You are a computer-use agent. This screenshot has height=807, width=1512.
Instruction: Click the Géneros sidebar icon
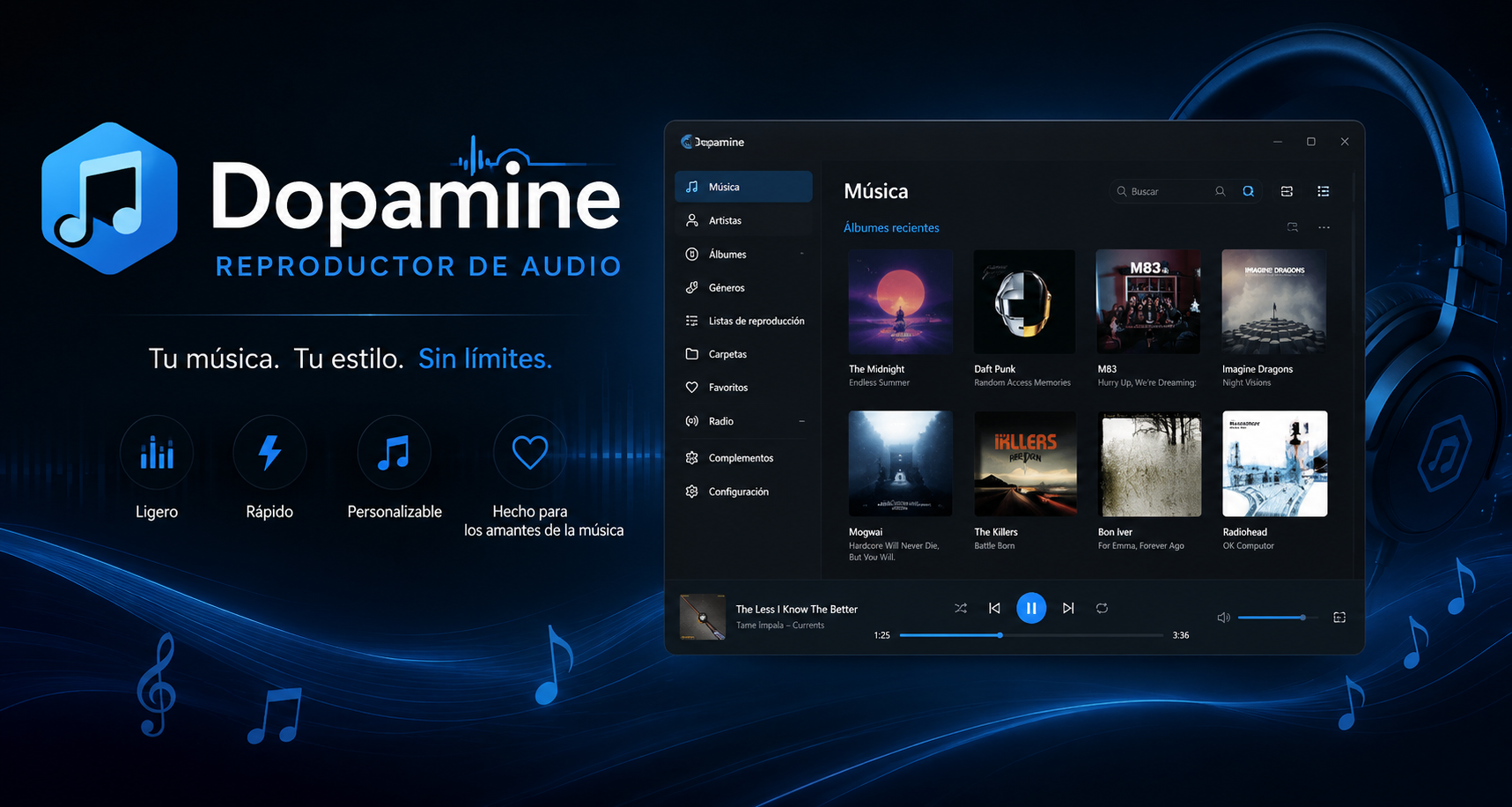pyautogui.click(x=692, y=287)
